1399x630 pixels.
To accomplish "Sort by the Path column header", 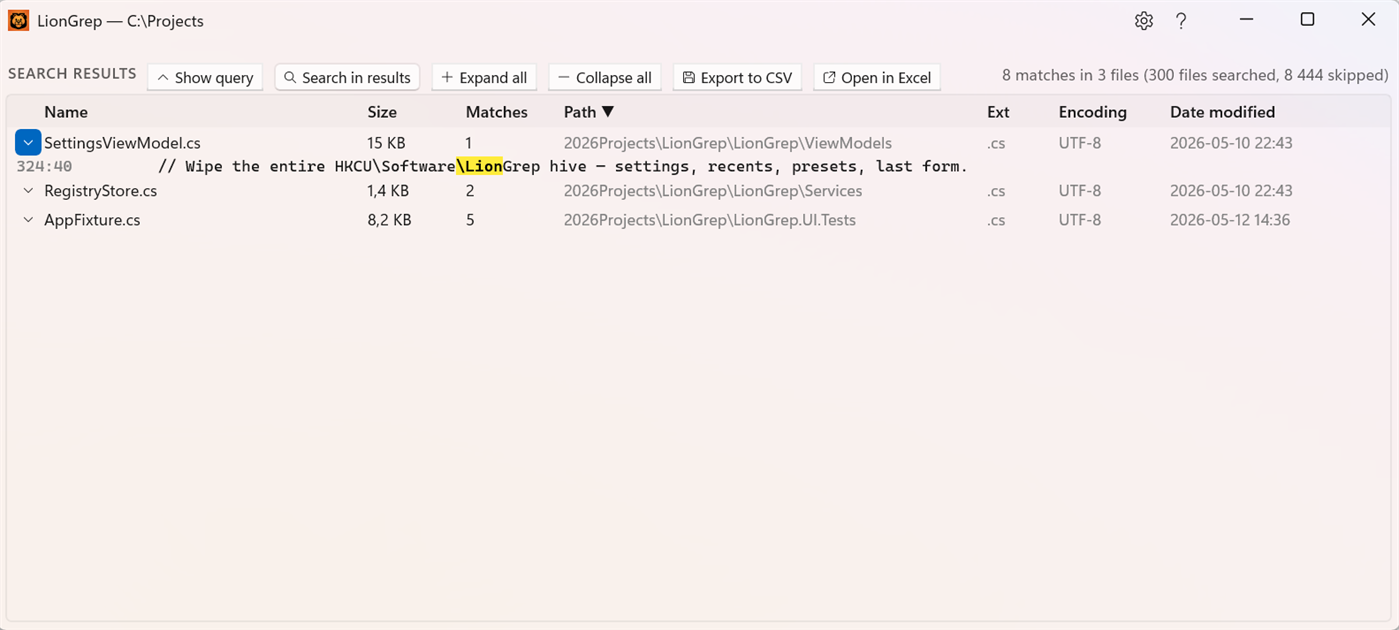I will coord(589,112).
